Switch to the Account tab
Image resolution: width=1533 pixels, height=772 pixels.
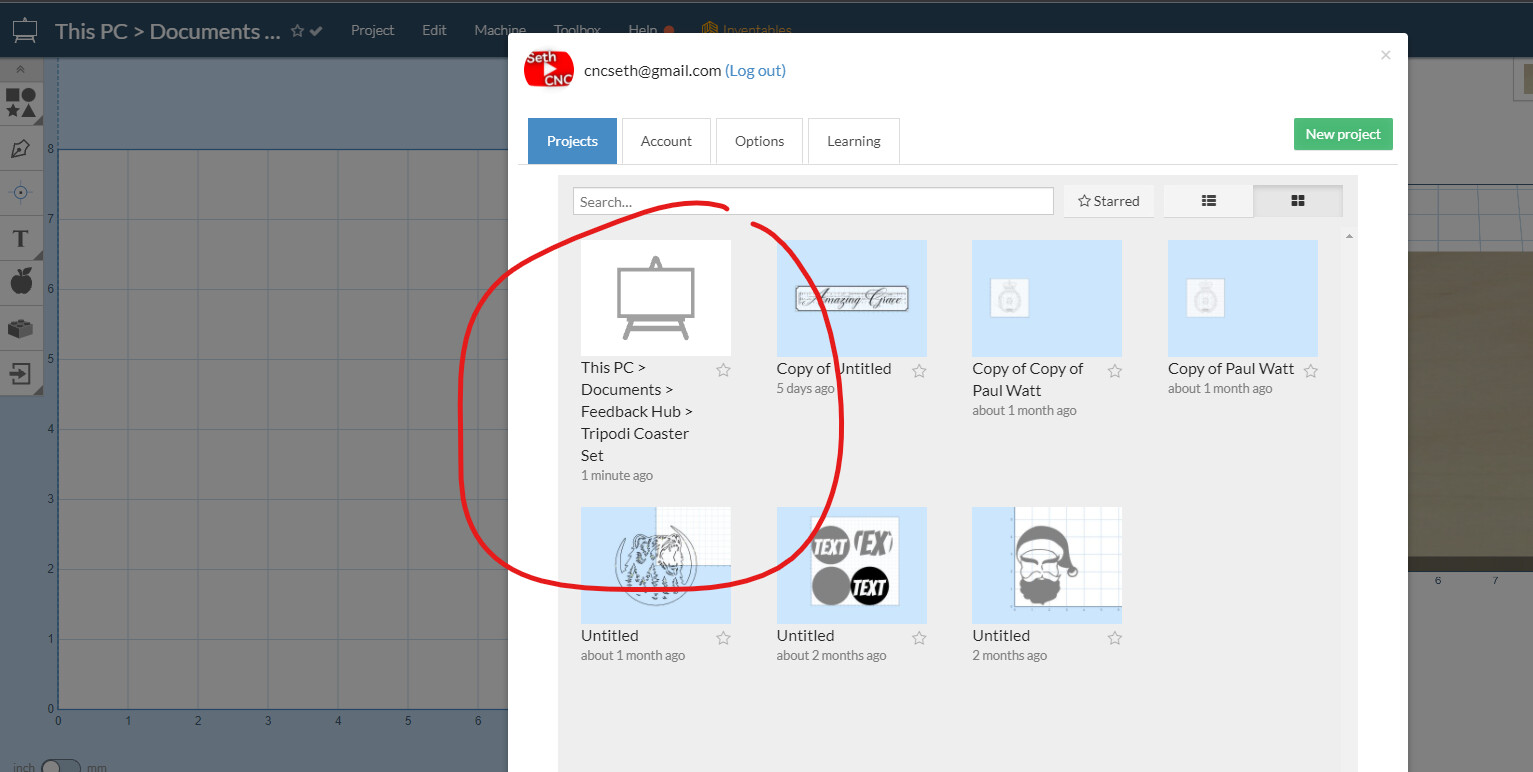[x=666, y=141]
